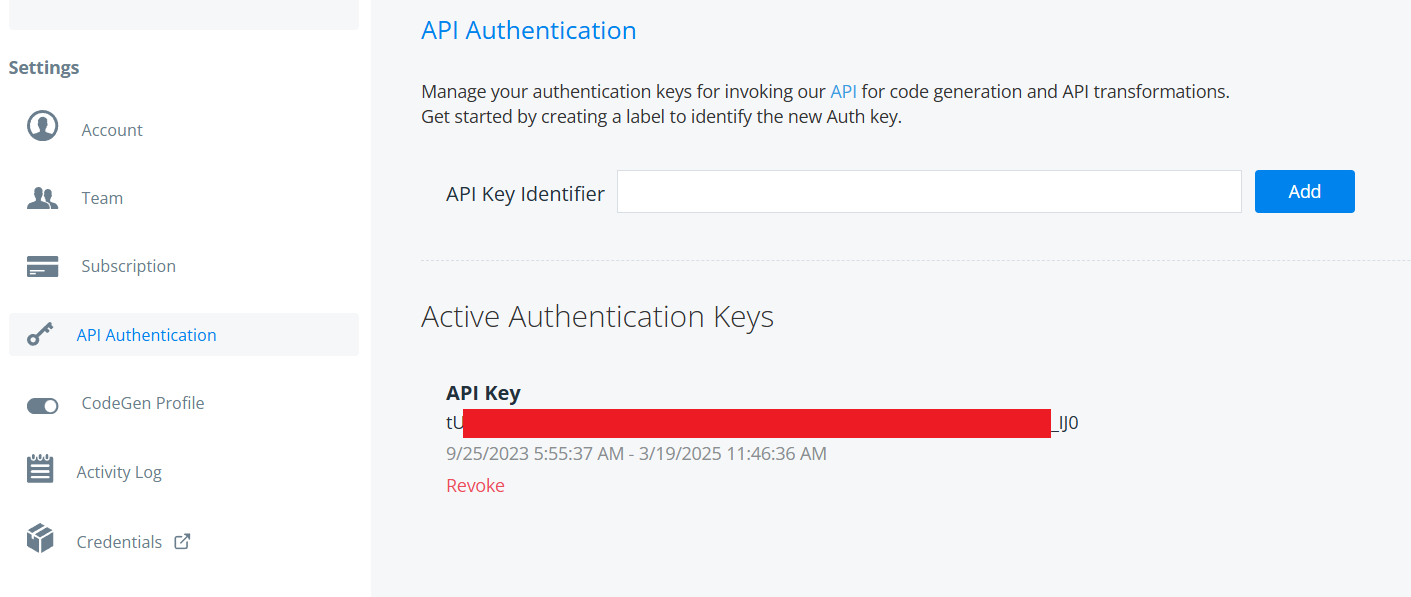Go to the Team settings
This screenshot has height=597, width=1411.
[102, 198]
